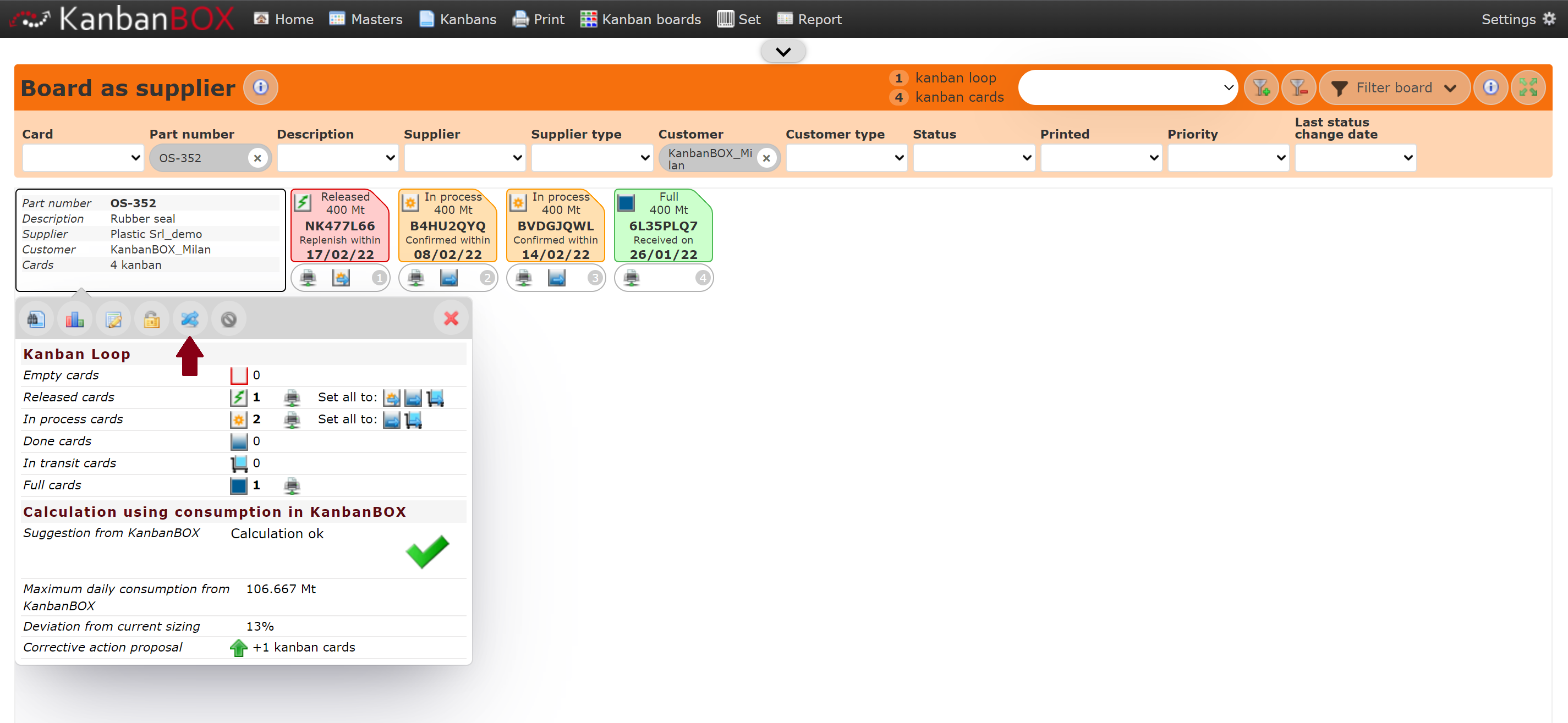Open the saved filter dropdown in header
1568x723 pixels.
[1128, 87]
